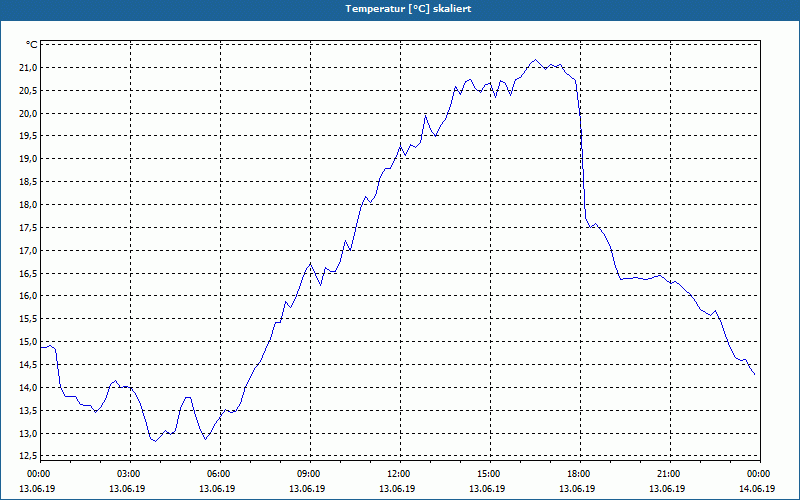The width and height of the screenshot is (800, 500).
Task: Click the 09:00 time label
Action: (x=308, y=474)
